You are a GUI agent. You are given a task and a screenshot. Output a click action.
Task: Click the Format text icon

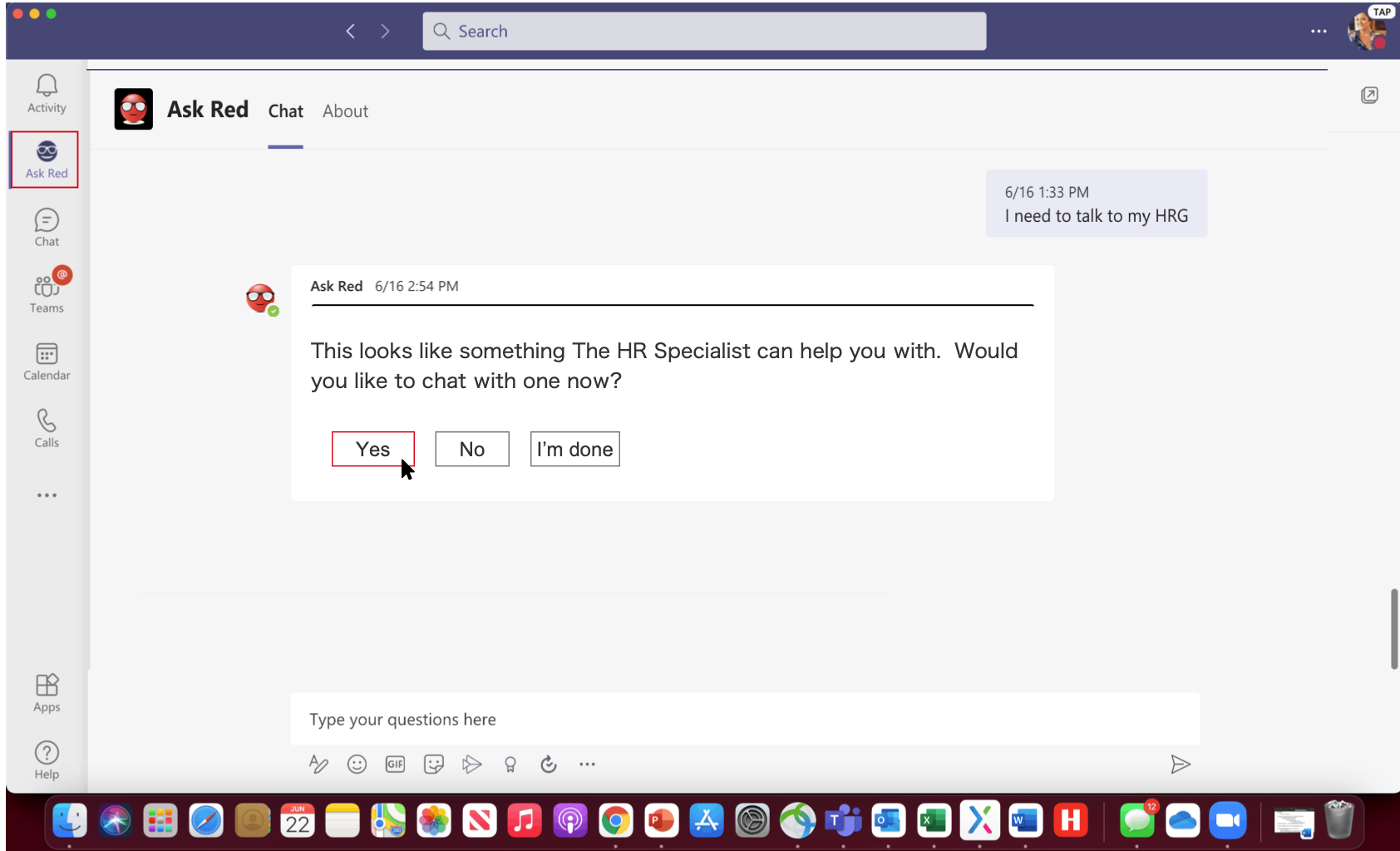tap(318, 765)
